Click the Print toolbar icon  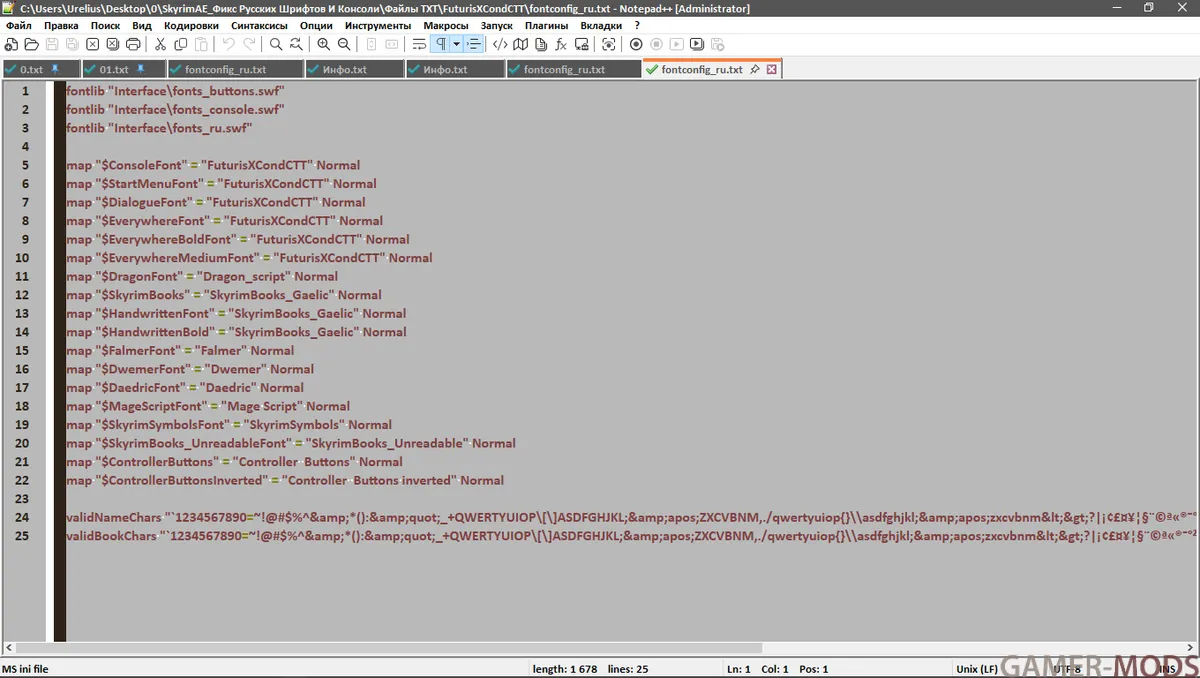coord(133,44)
